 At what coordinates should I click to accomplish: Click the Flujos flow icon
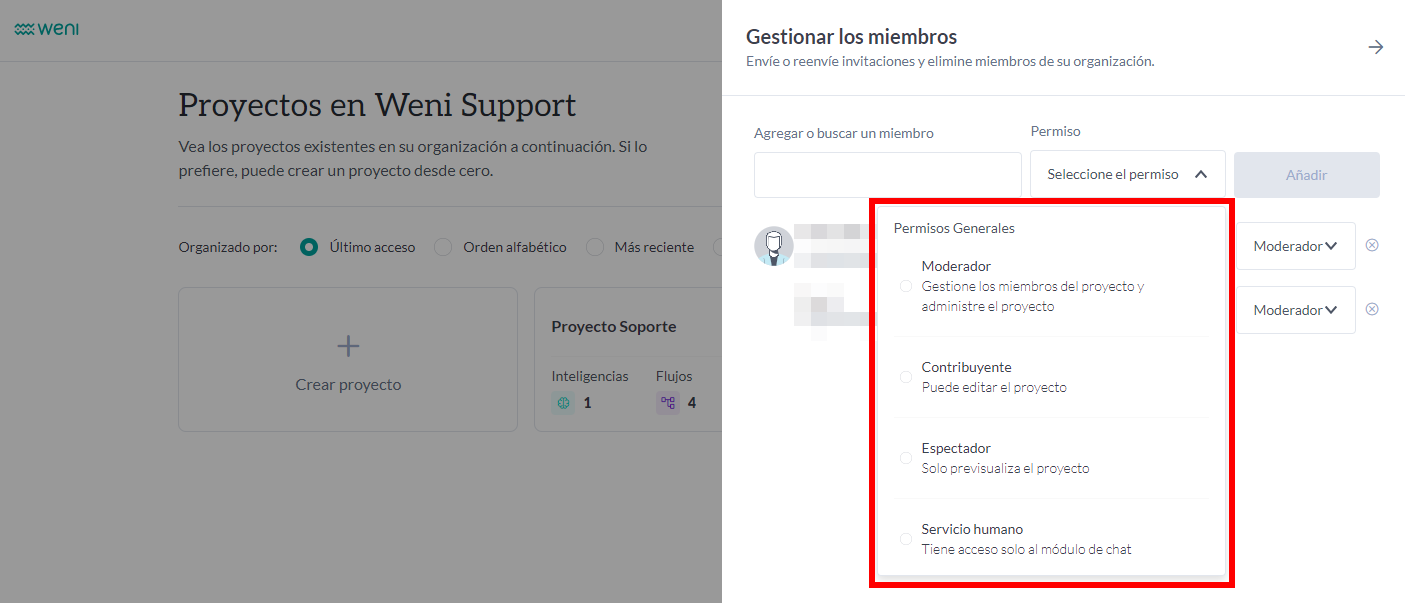(x=668, y=403)
